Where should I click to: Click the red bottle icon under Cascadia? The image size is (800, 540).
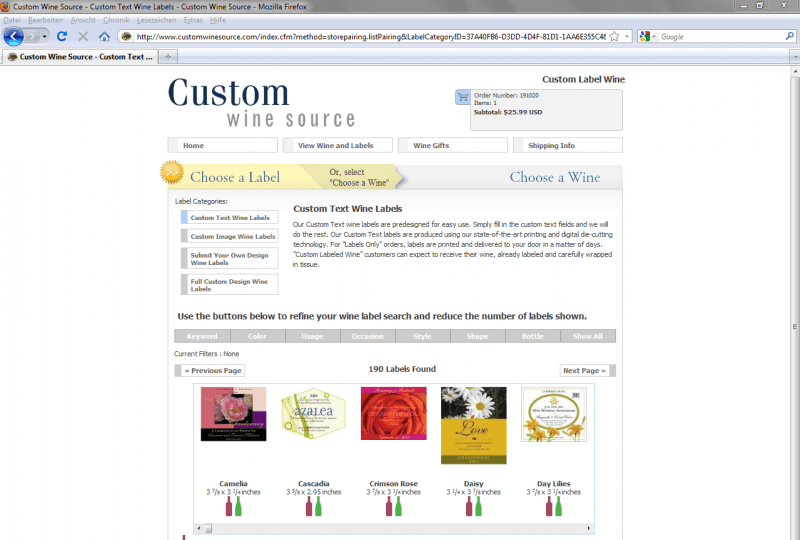(x=309, y=506)
